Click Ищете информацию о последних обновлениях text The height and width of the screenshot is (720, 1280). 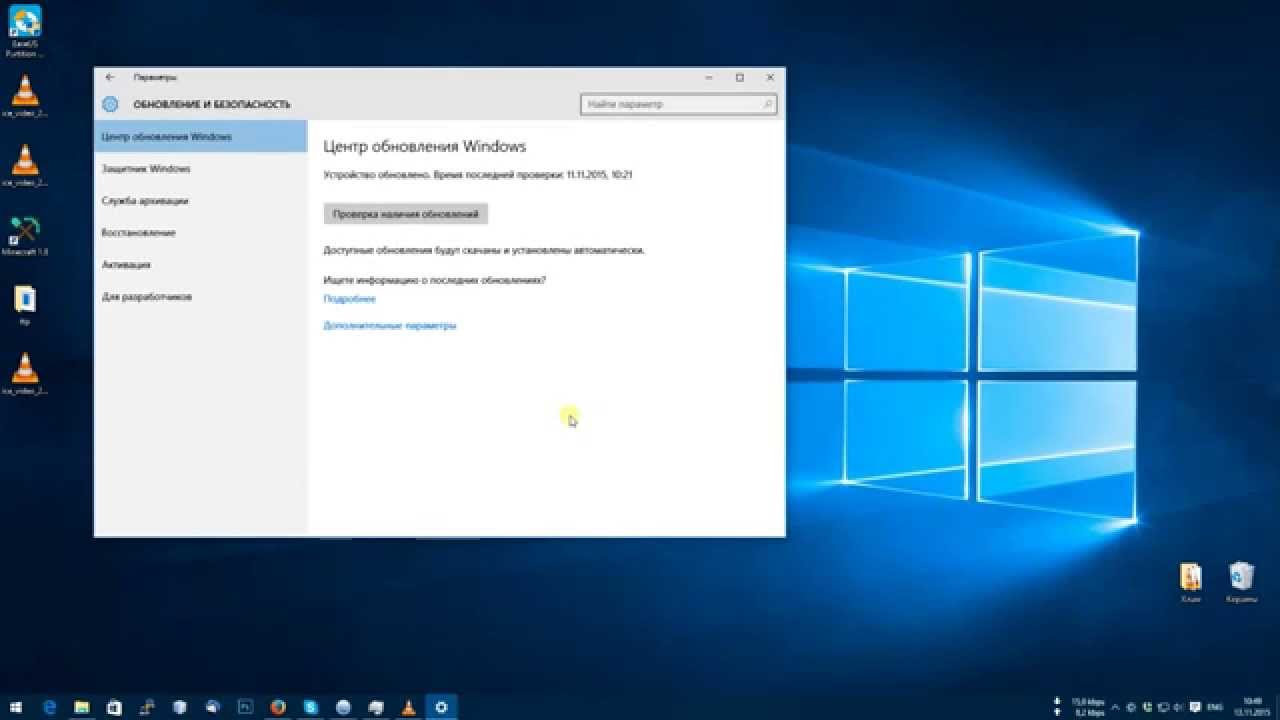[435, 281]
